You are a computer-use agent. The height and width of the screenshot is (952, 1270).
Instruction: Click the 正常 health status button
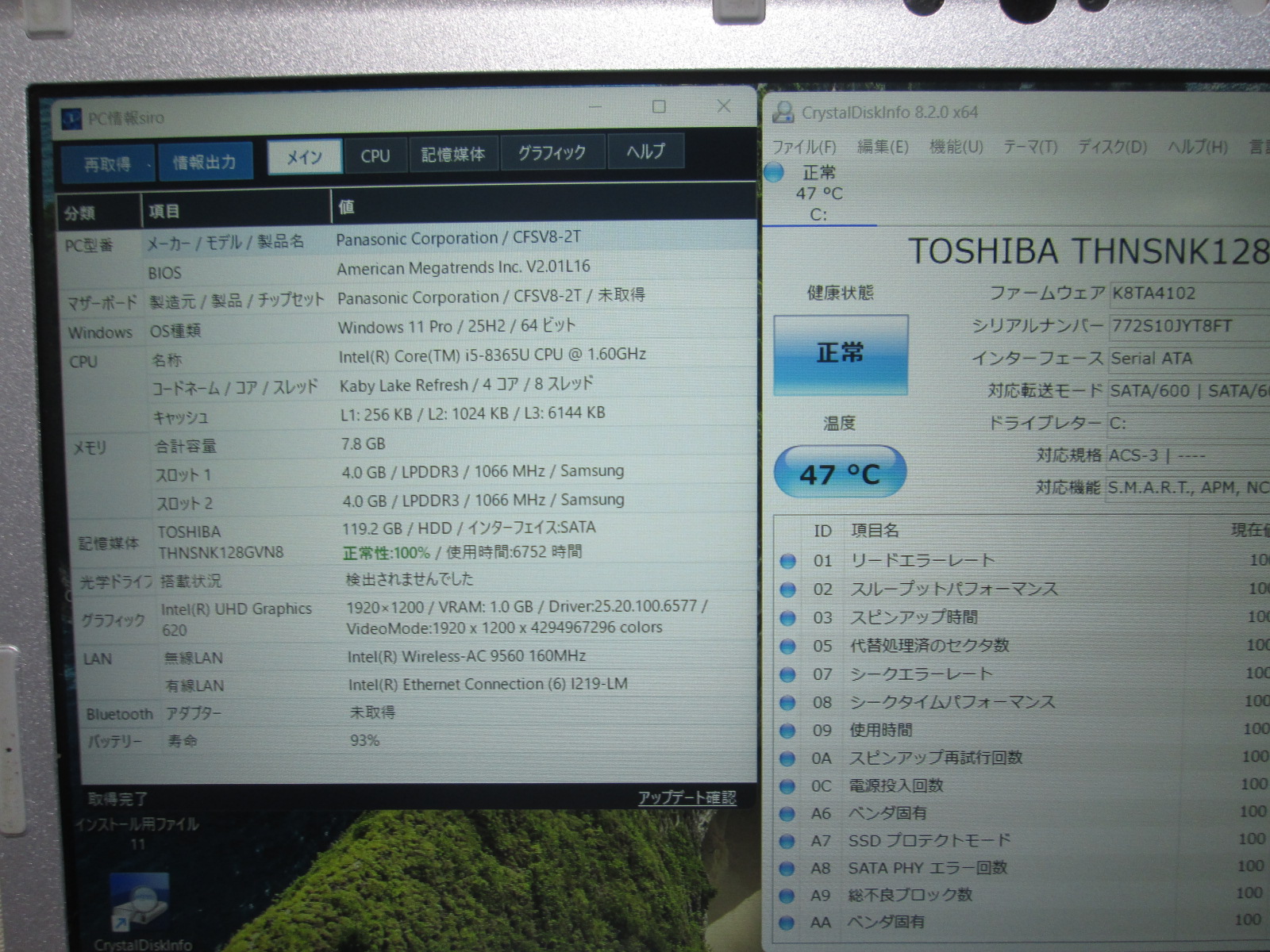click(841, 354)
